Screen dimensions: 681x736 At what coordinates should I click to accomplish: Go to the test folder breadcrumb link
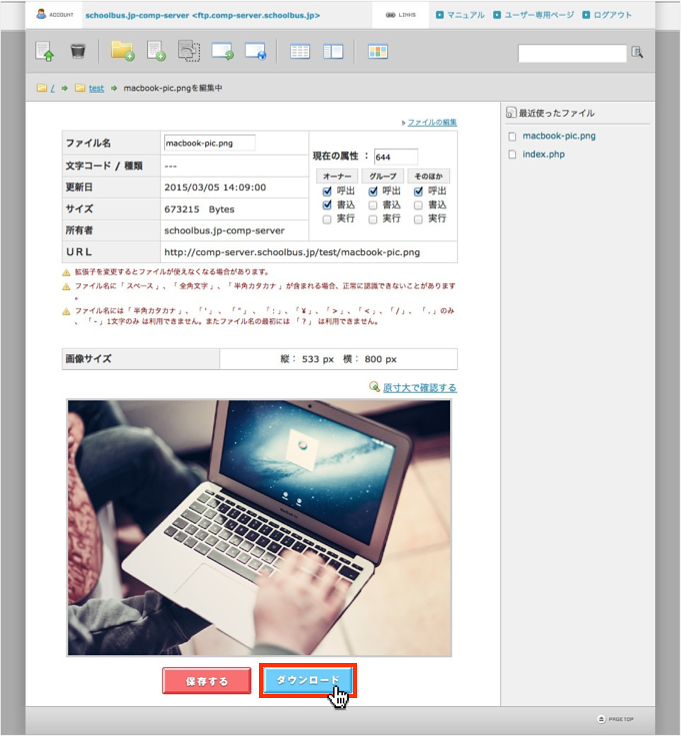pyautogui.click(x=96, y=88)
